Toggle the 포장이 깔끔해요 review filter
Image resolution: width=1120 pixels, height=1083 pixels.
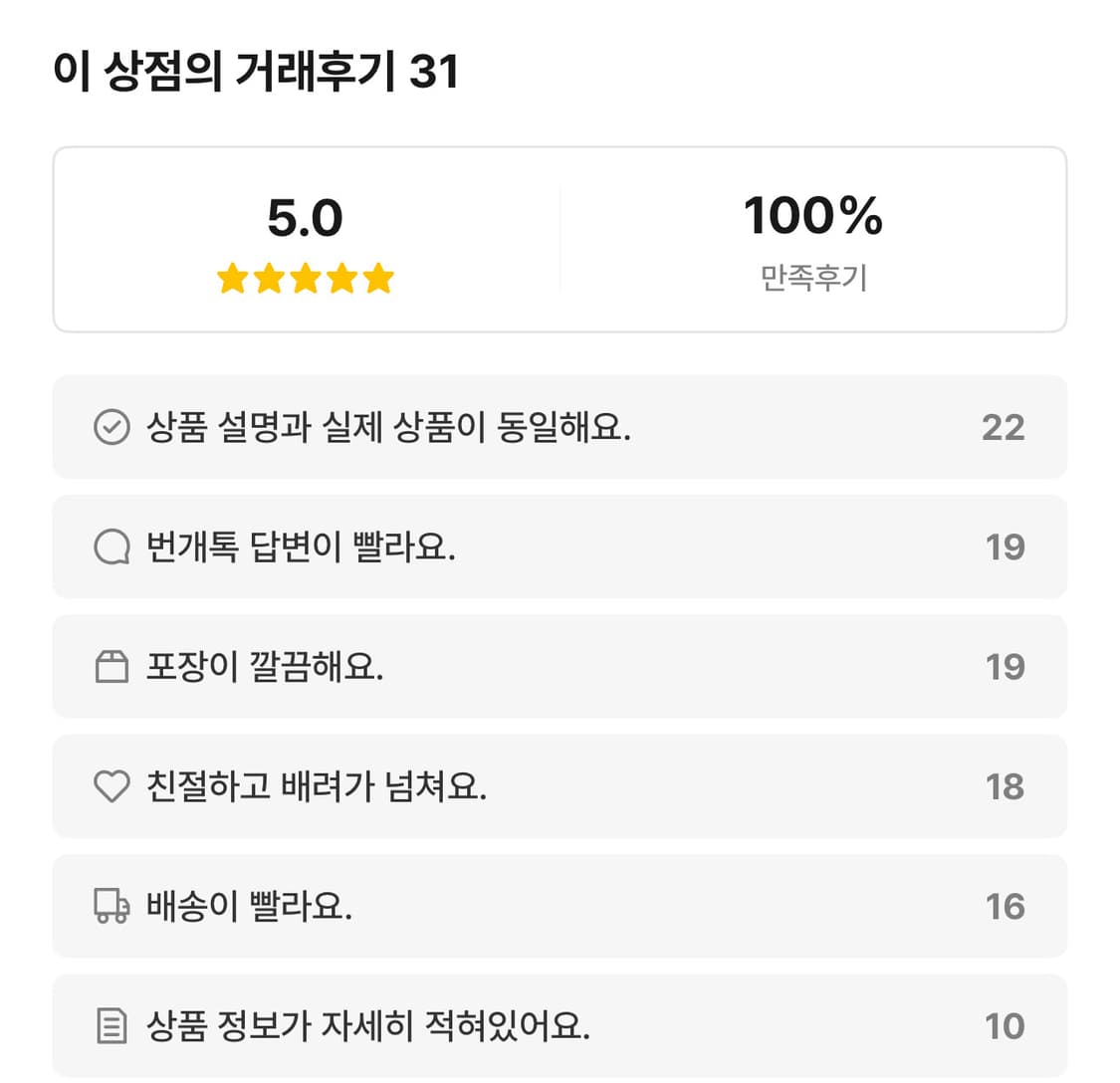(560, 667)
